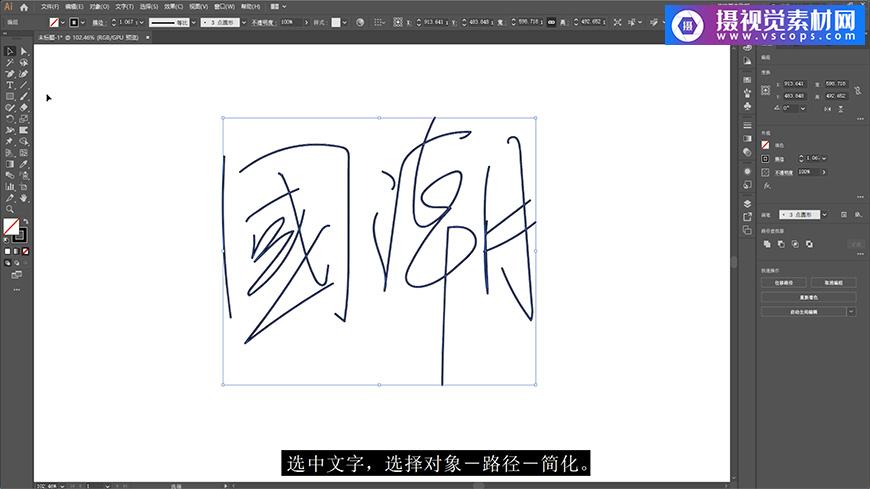Click stroke swatch in Properties appearance
This screenshot has width=870, height=489.
(x=765, y=159)
